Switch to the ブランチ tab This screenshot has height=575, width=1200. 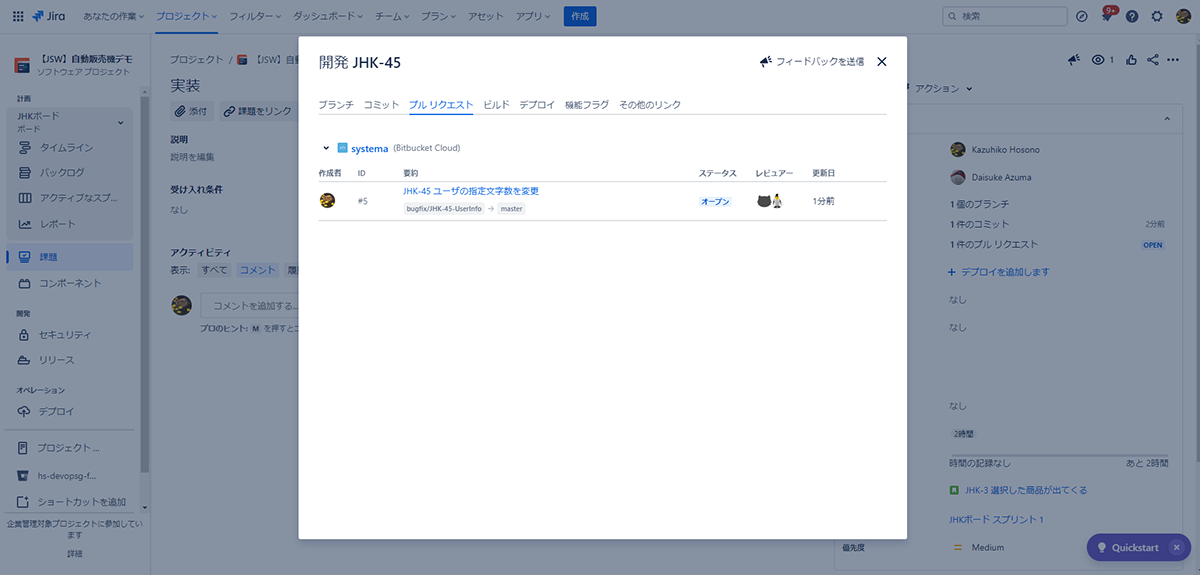pos(336,104)
